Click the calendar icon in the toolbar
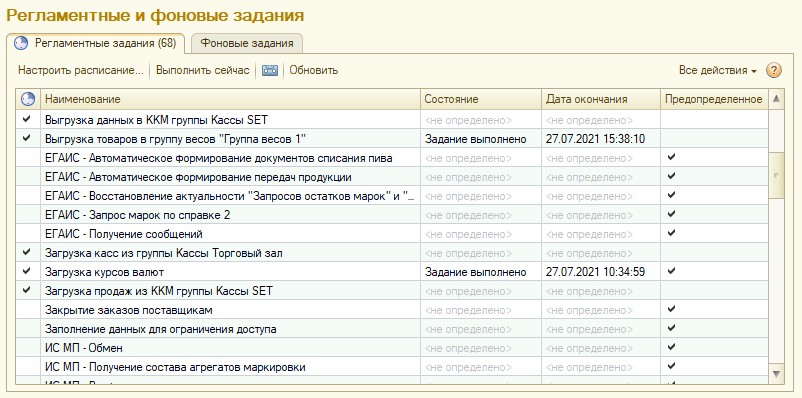Image resolution: width=802 pixels, height=398 pixels. tap(270, 71)
